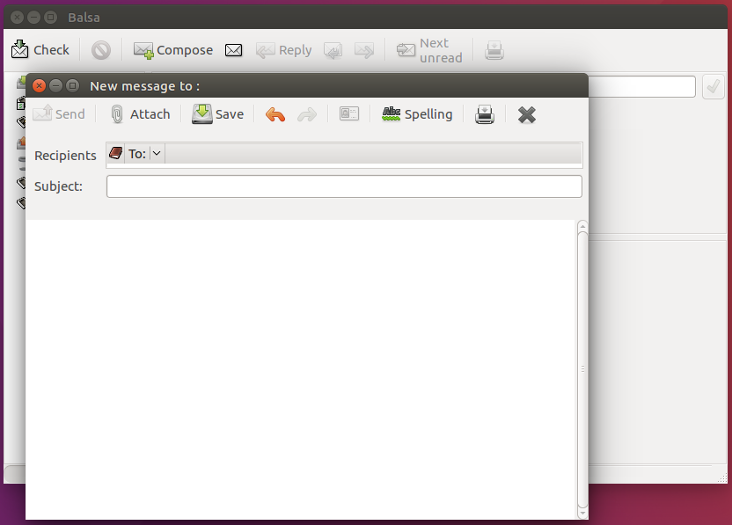Click Reply in Balsa toolbar

tap(284, 50)
